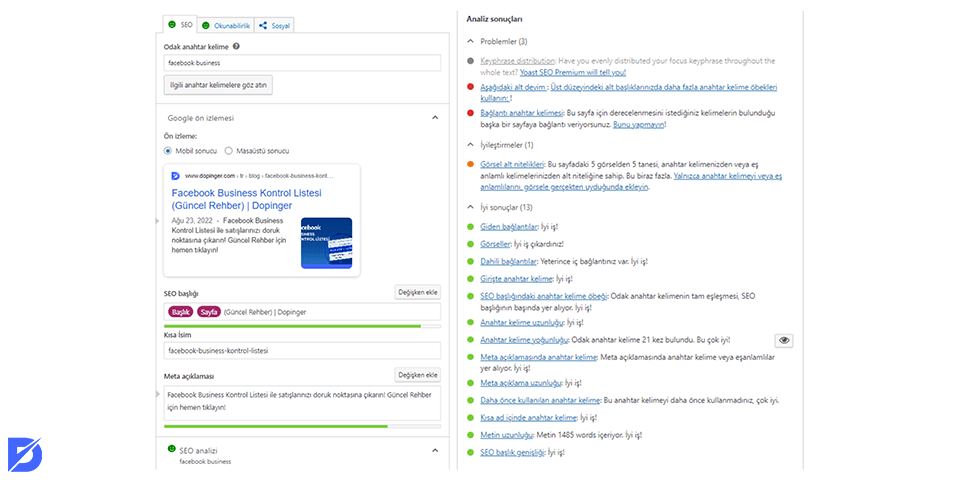960x480 pixels.
Task: Click İlgili anahtar kelimelere göz atın button
Action: [218, 85]
